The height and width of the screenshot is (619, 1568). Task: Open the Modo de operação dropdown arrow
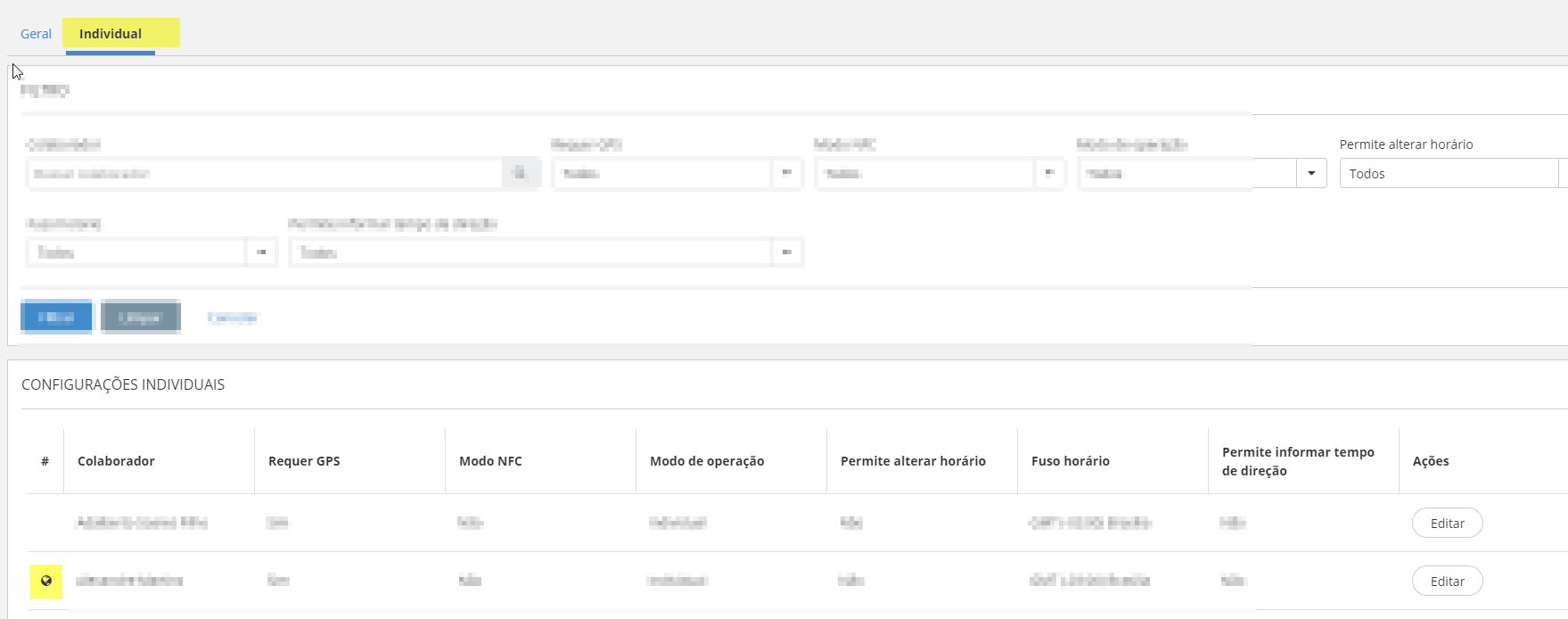[x=1311, y=173]
